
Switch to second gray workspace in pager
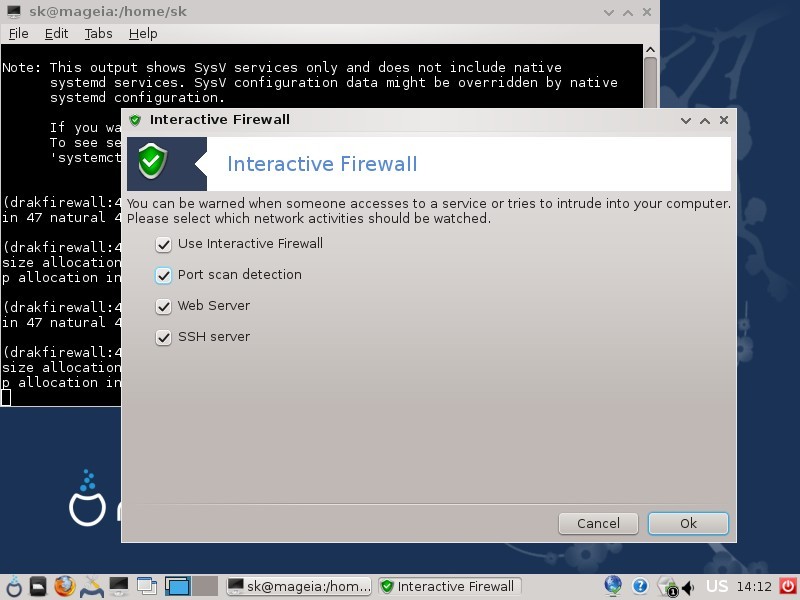tap(205, 587)
